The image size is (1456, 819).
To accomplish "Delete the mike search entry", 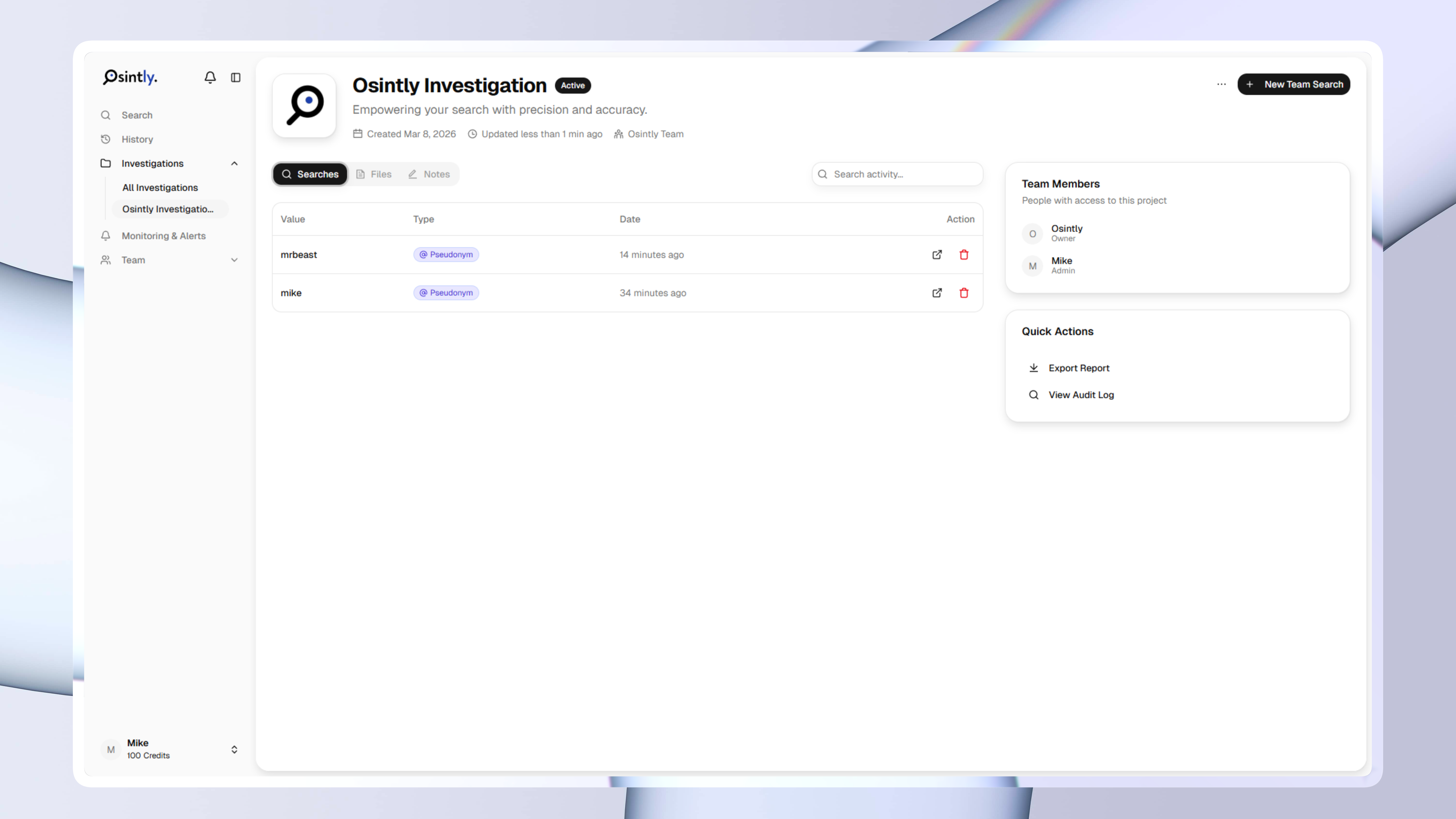I will tap(964, 293).
